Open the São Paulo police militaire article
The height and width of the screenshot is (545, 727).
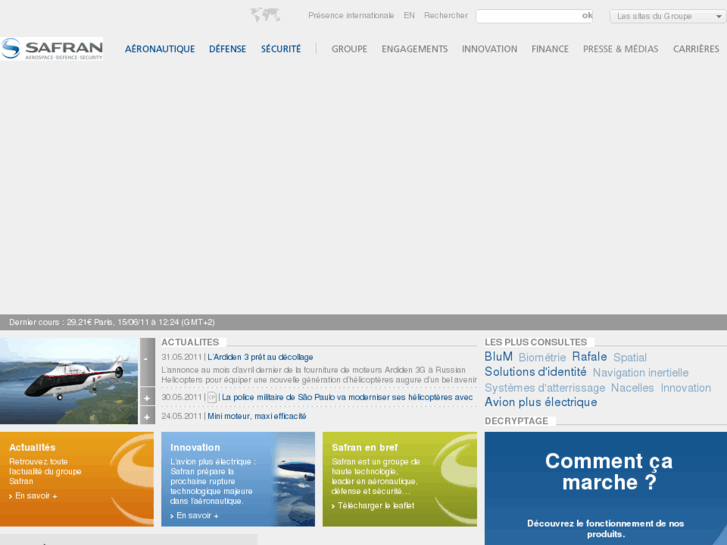[x=347, y=397]
